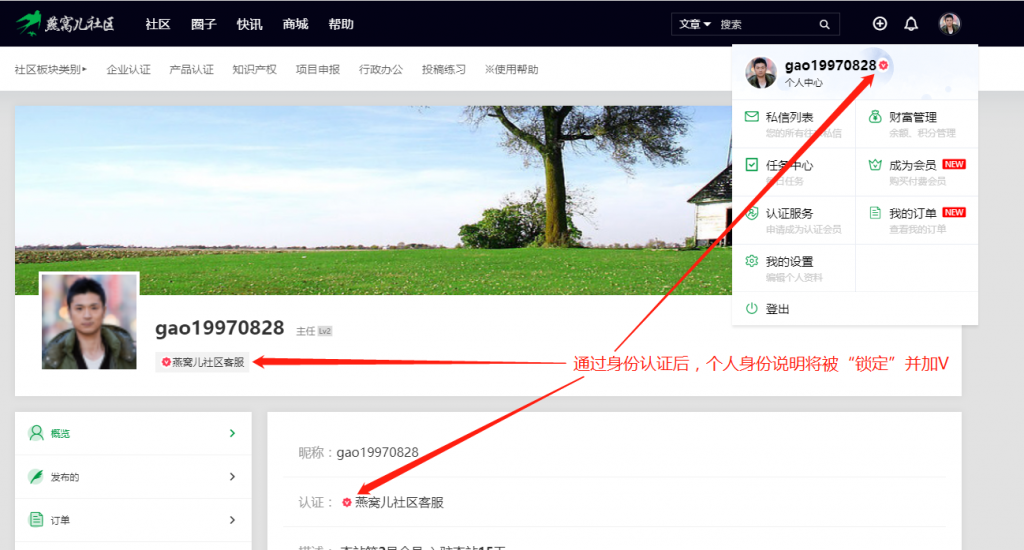Image resolution: width=1024 pixels, height=550 pixels.
Task: Click the 我的设置 label
Action: [x=789, y=261]
